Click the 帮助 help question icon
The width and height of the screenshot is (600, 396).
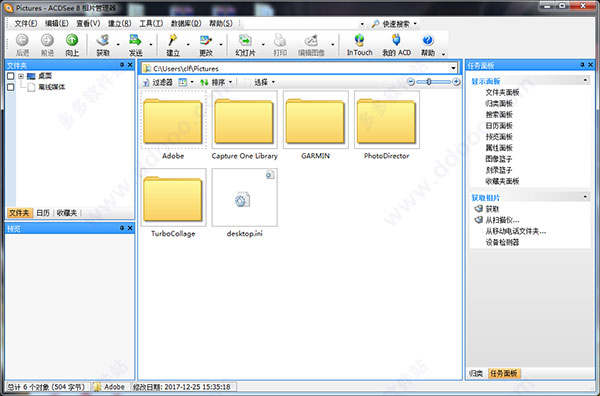click(x=428, y=40)
